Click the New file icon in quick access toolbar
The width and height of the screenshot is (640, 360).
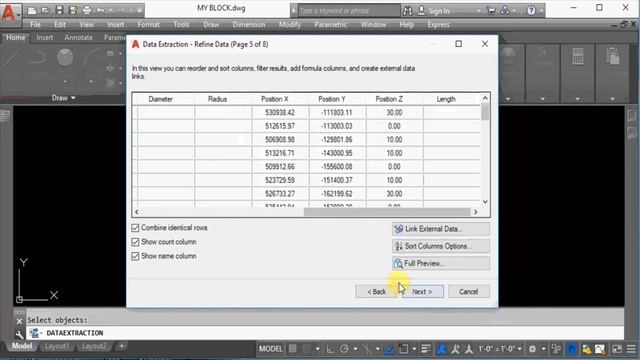[x=32, y=10]
